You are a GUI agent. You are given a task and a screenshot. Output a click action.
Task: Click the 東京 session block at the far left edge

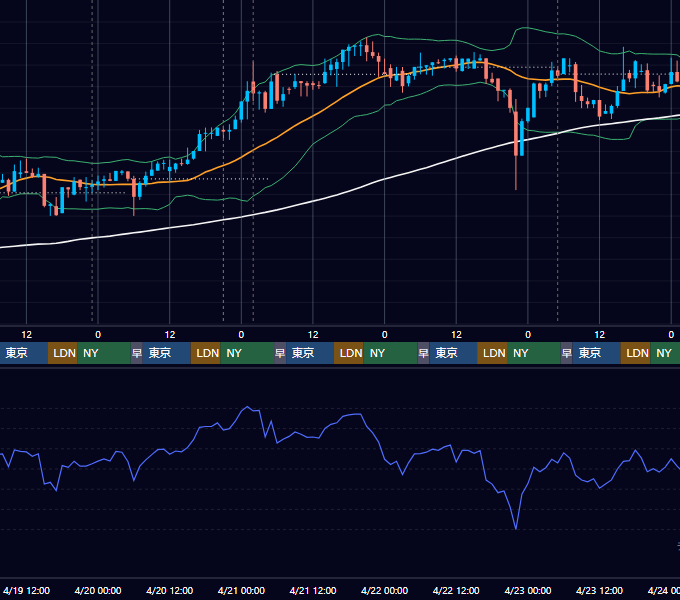coord(23,353)
